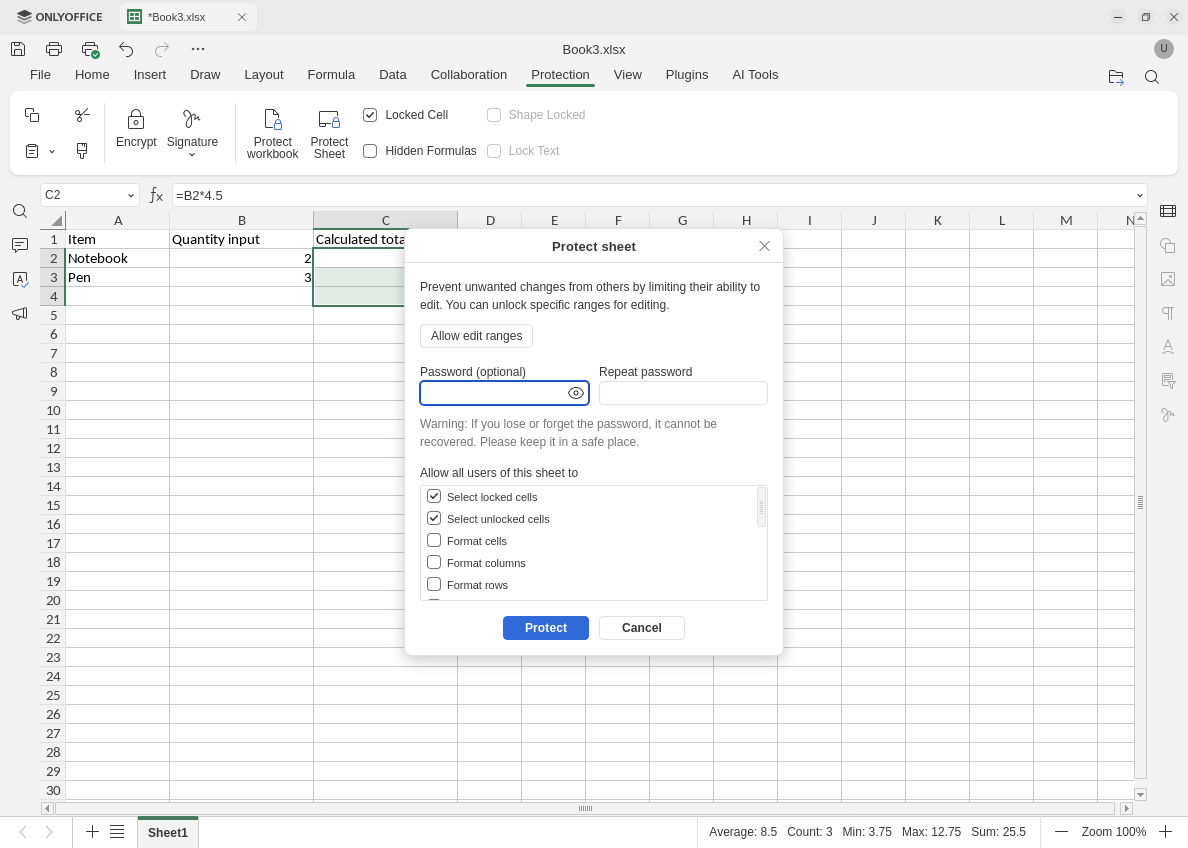Click the Protect Sheet icon
Screen dimensions: 1188x848
[x=330, y=119]
